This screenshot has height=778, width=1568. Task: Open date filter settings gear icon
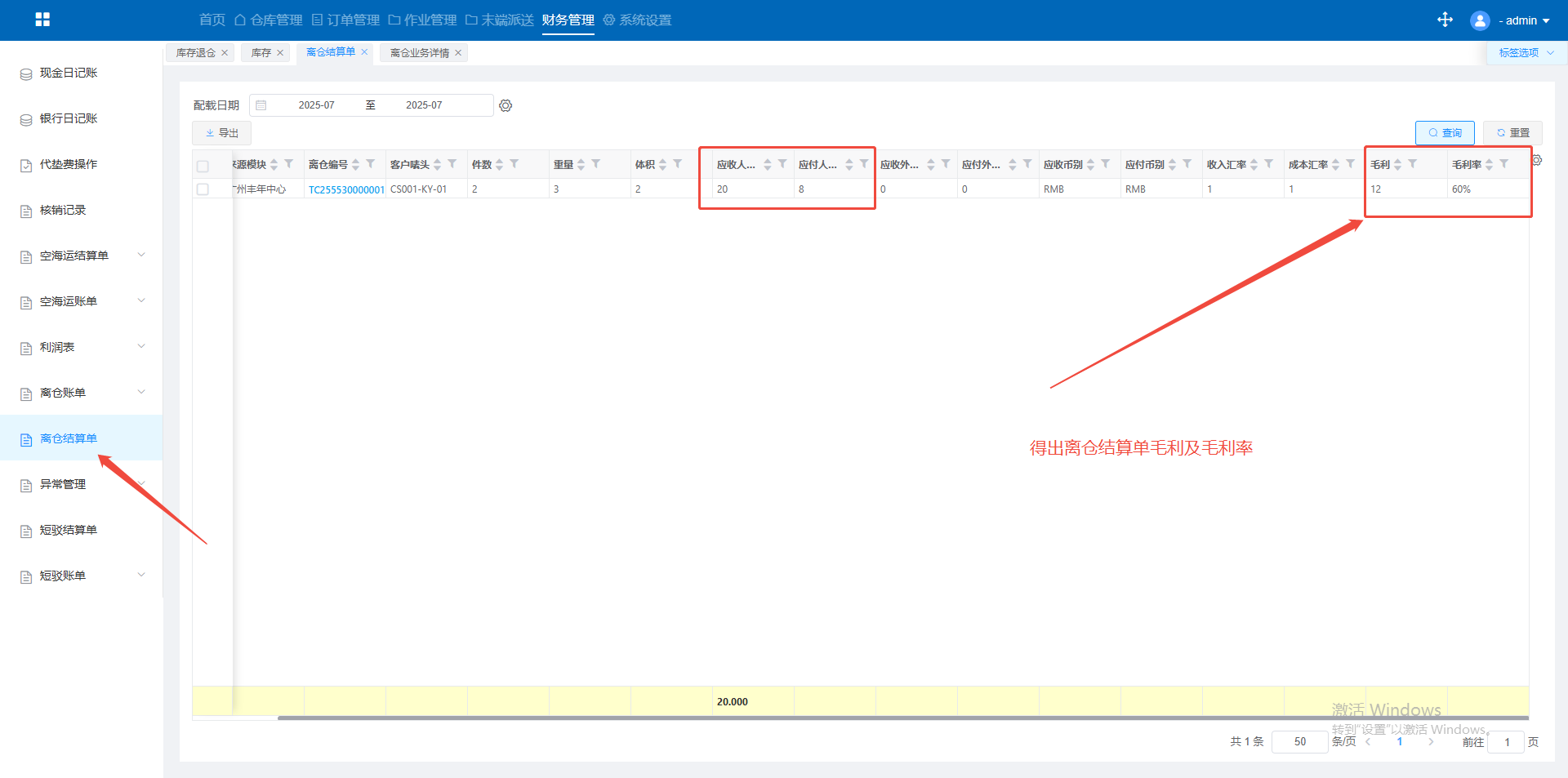[506, 105]
